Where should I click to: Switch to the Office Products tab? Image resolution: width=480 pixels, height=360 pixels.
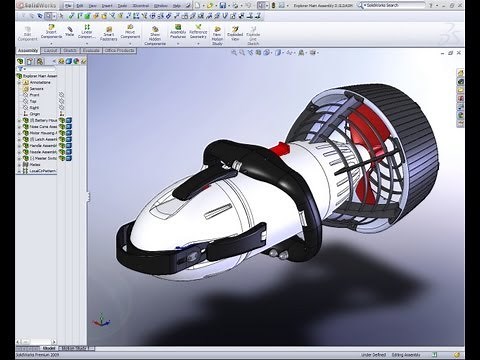pos(119,51)
